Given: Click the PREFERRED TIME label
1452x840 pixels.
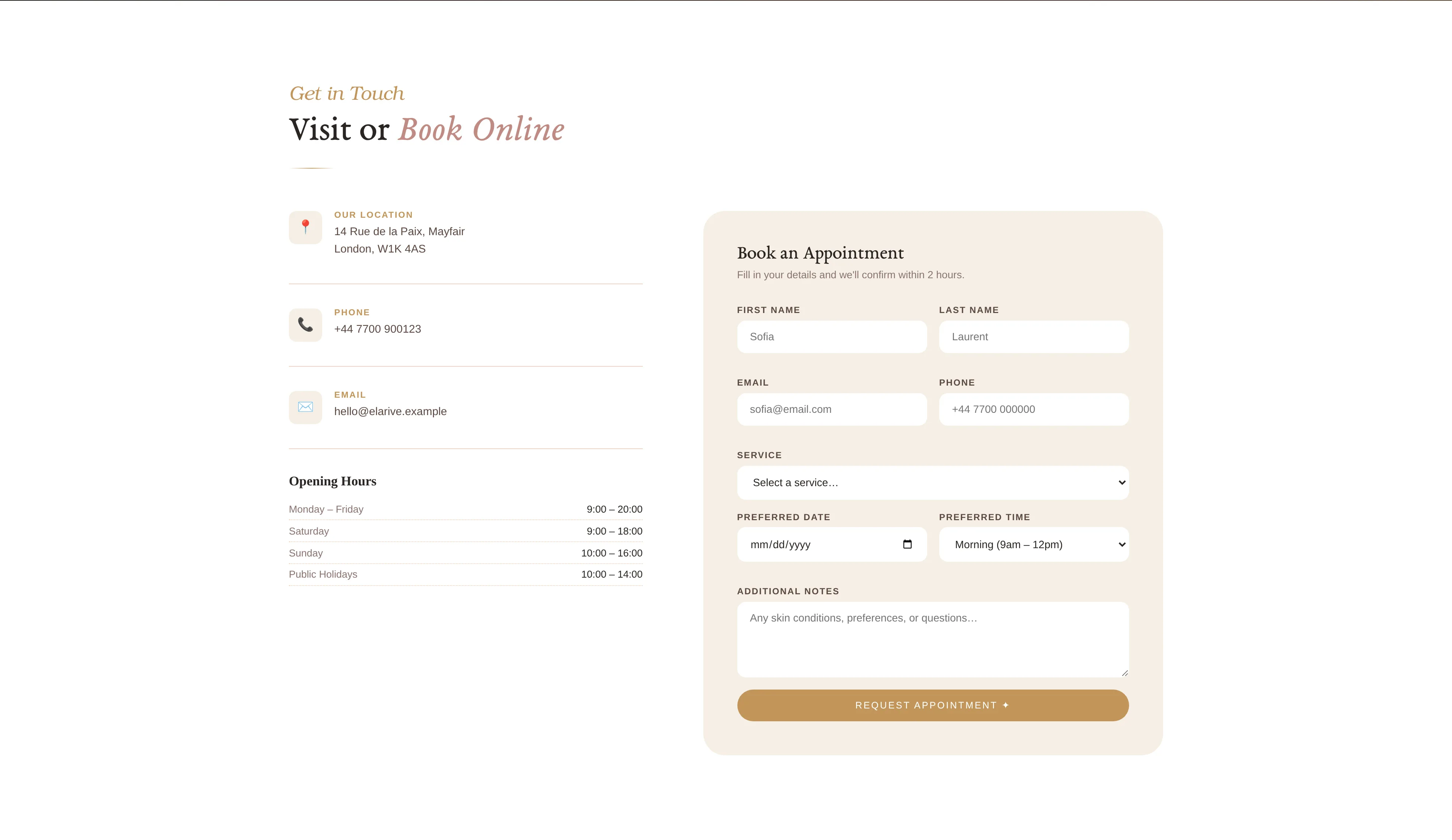Looking at the screenshot, I should 985,518.
